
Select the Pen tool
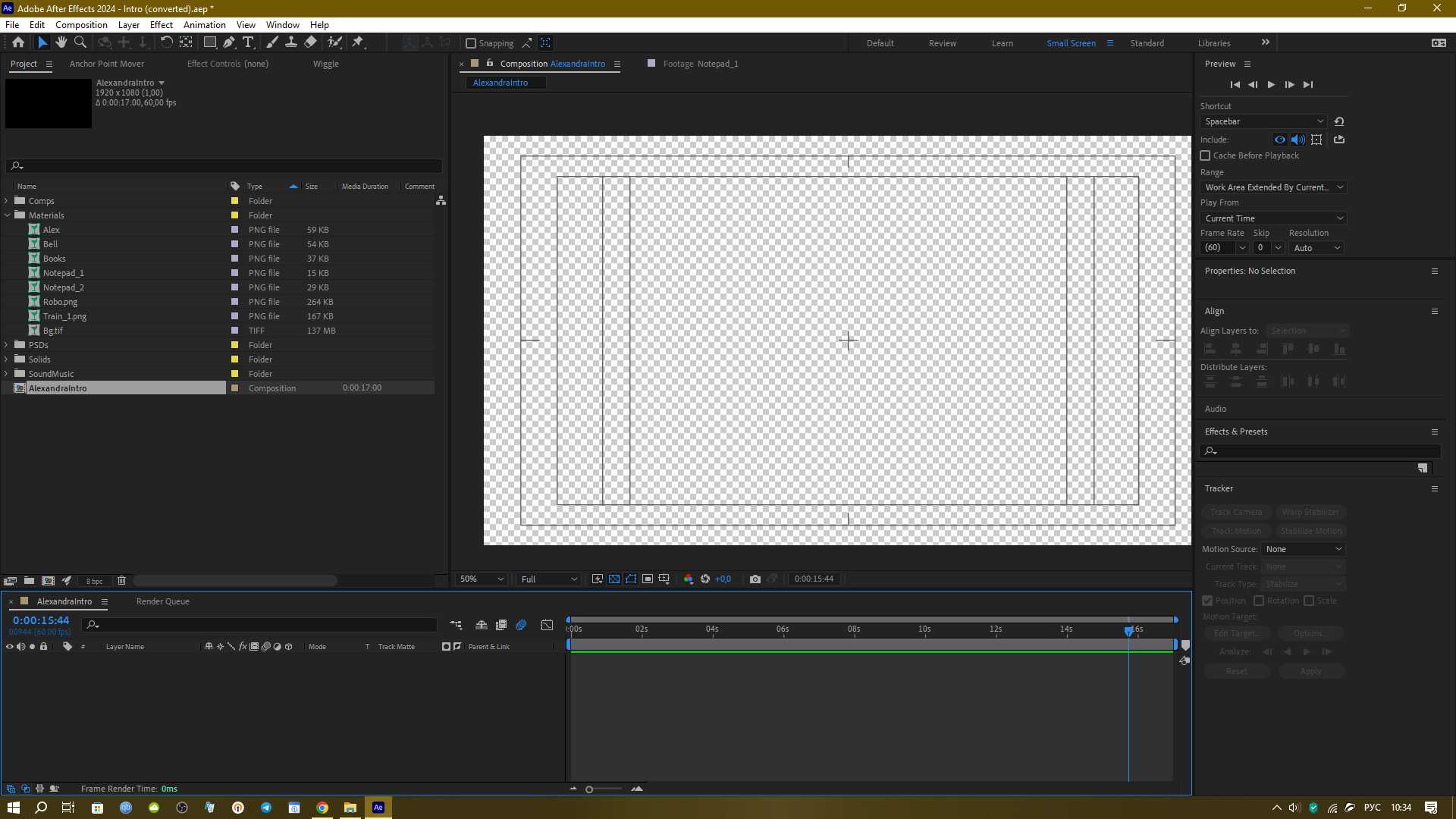[x=230, y=42]
